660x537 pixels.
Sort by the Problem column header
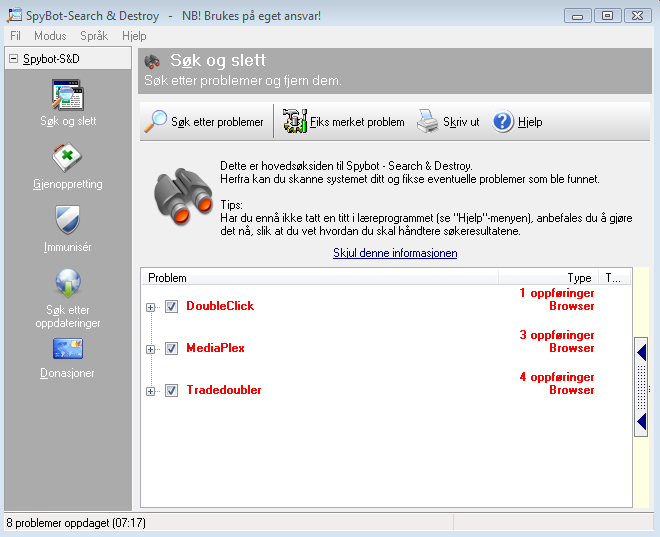click(x=319, y=278)
